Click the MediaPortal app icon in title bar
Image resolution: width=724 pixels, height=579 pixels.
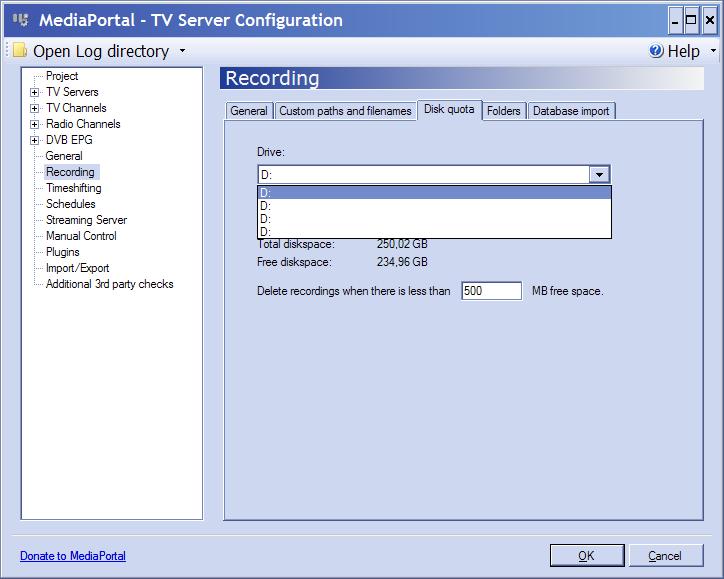19,20
